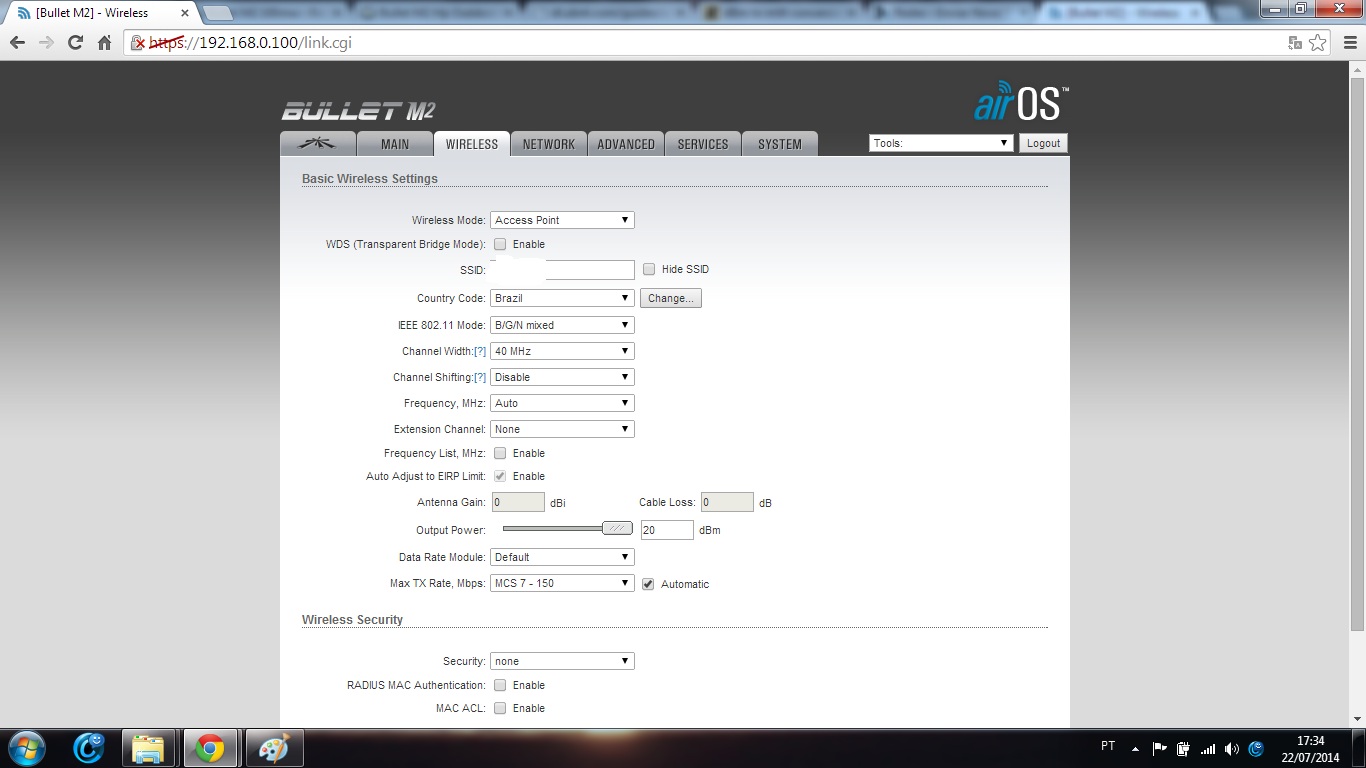The width and height of the screenshot is (1366, 768).
Task: Enable RADIUS MAC Authentication checkbox
Action: (500, 685)
